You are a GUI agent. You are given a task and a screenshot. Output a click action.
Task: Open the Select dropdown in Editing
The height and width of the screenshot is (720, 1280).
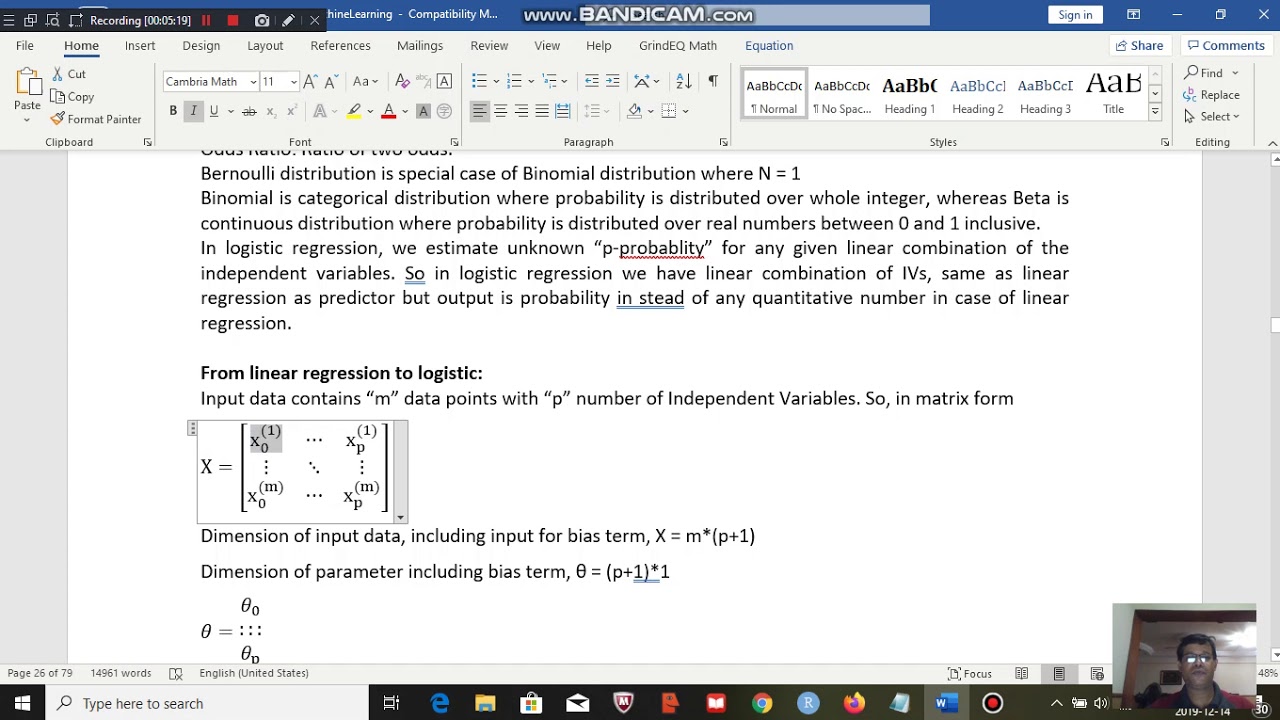pos(1212,117)
